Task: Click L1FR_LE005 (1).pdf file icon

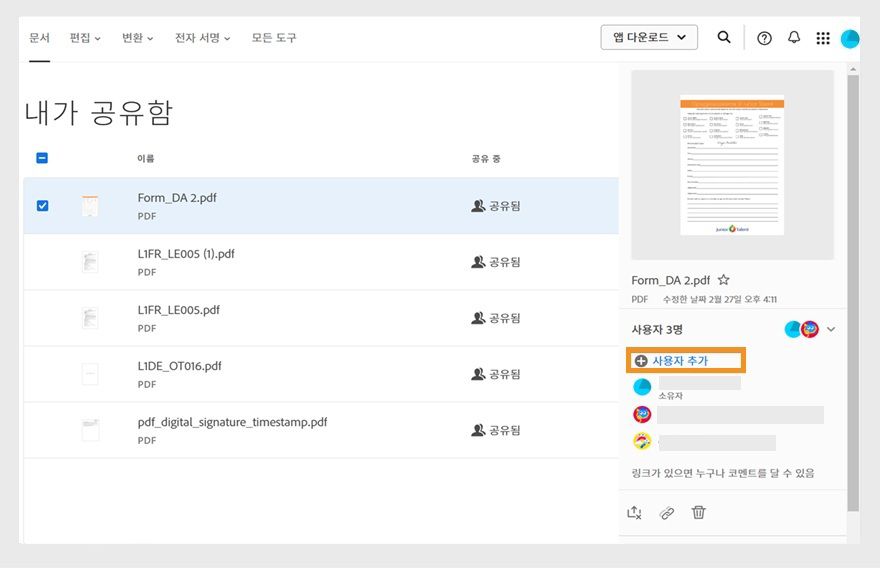Action: tap(90, 262)
